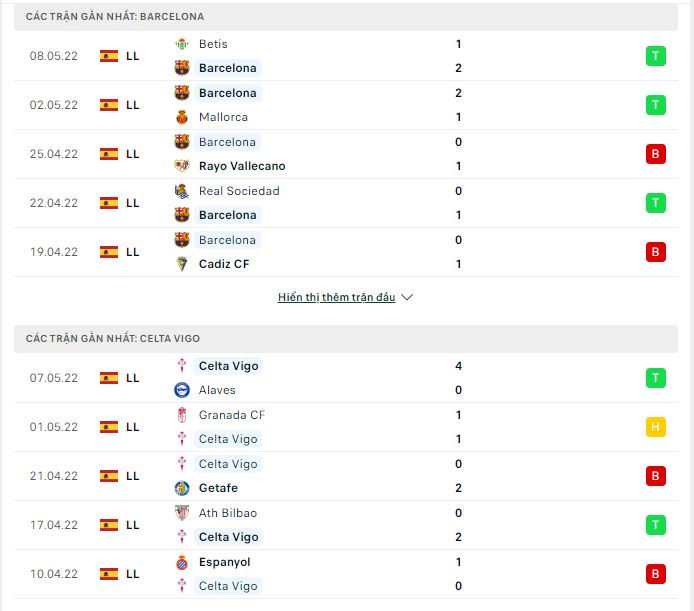Image resolution: width=694 pixels, height=611 pixels.
Task: Click the Rayo Vallecano crest icon
Action: [x=182, y=166]
